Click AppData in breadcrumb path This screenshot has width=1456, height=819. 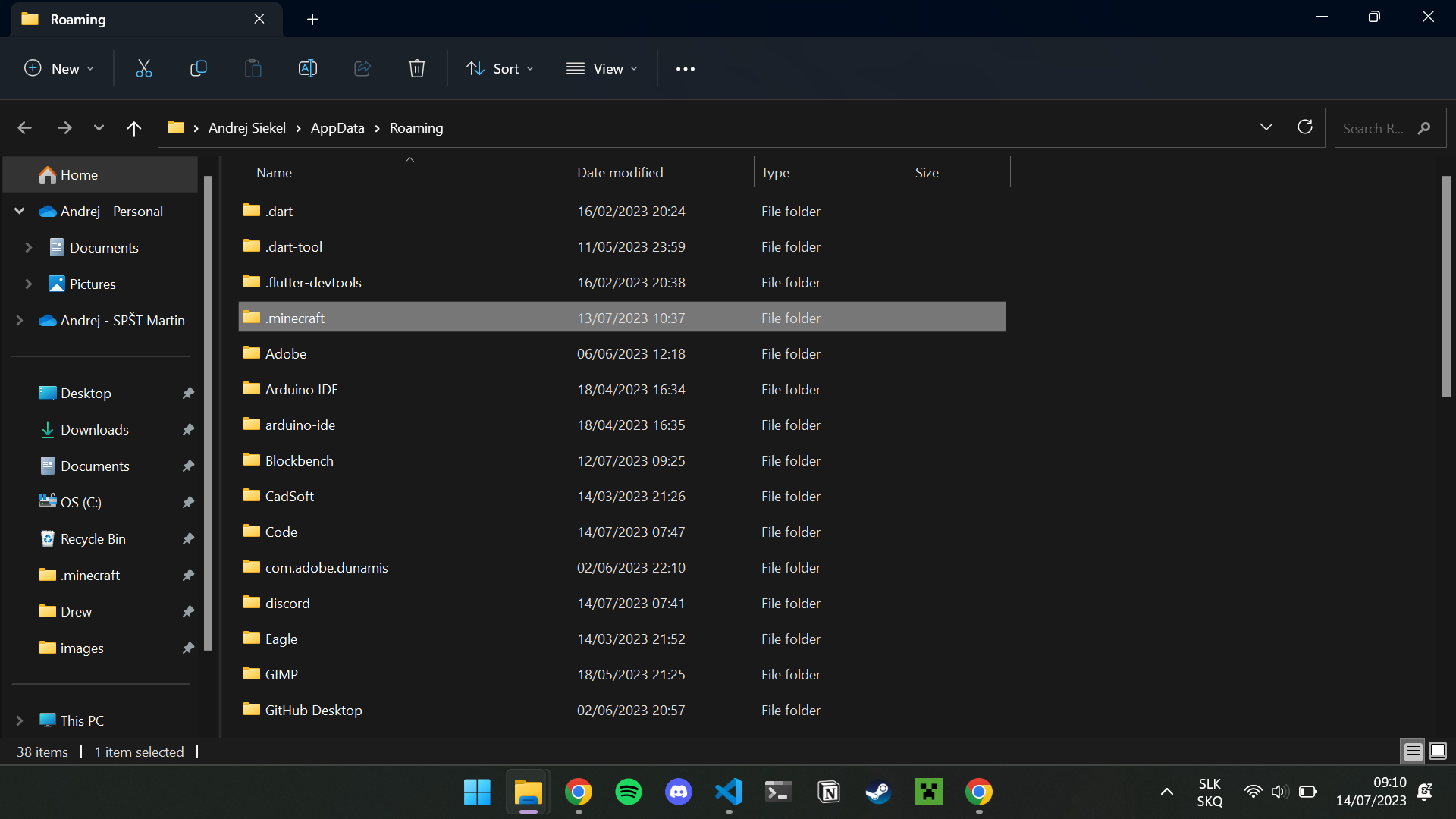click(x=337, y=128)
